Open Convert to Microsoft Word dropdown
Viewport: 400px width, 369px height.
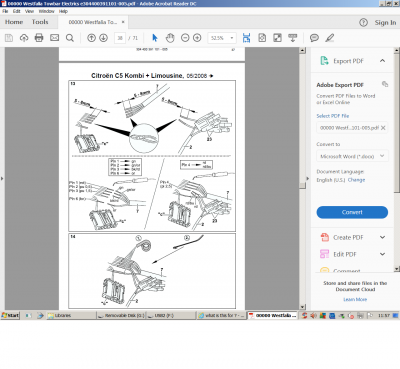coord(382,156)
